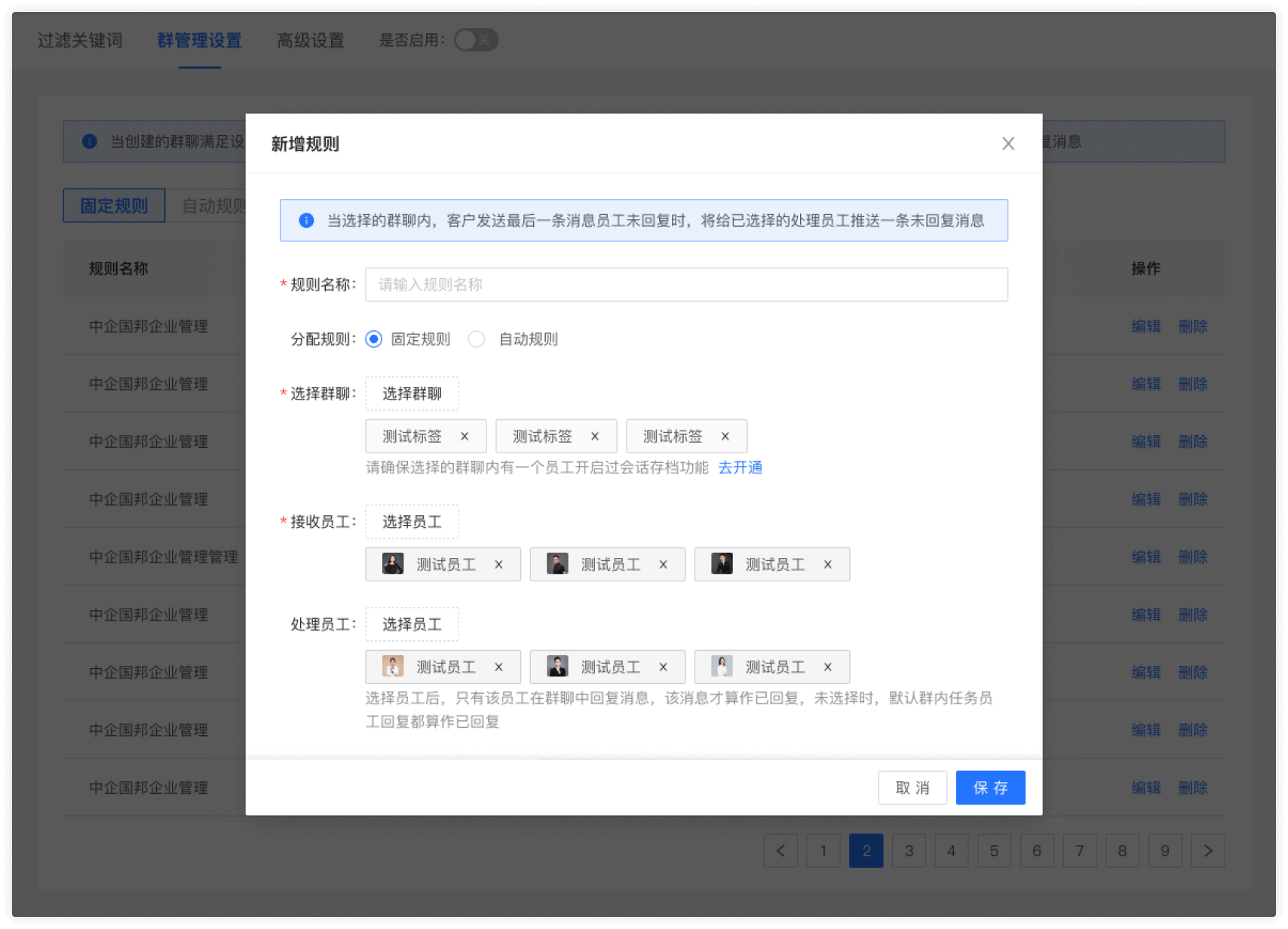This screenshot has height=929, width=1288.
Task: Switch to the 高级设置 tab
Action: pyautogui.click(x=310, y=40)
